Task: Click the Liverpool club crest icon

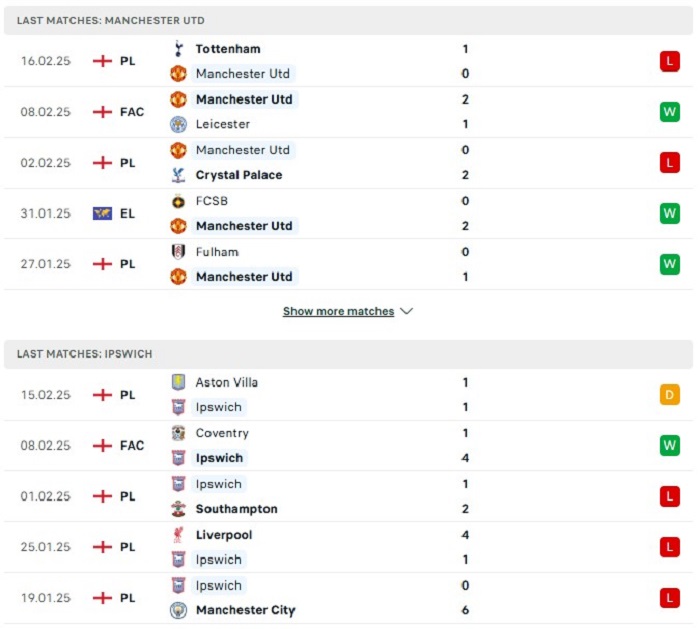Action: pyautogui.click(x=179, y=535)
